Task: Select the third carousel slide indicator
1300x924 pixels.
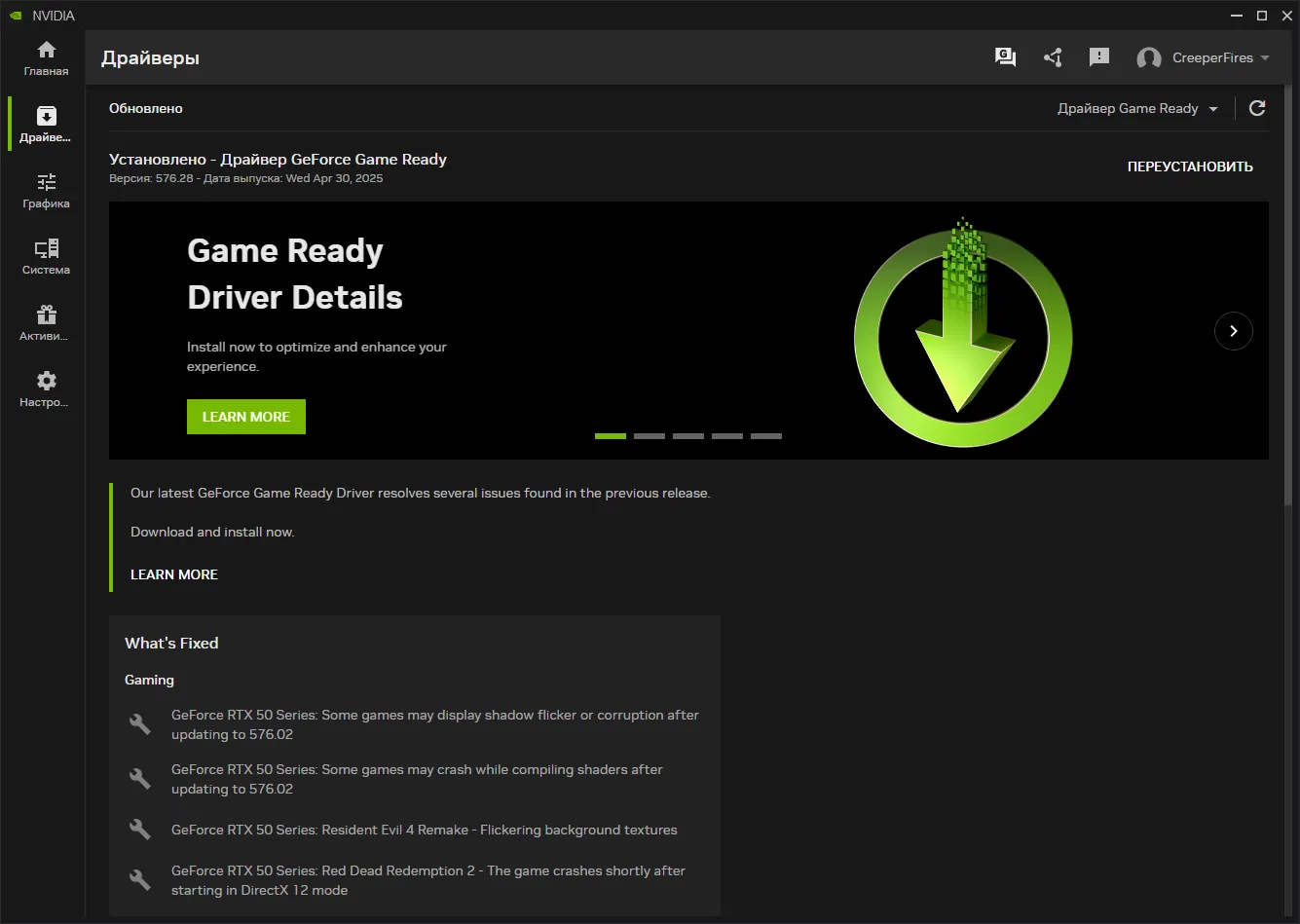Action: click(x=688, y=436)
